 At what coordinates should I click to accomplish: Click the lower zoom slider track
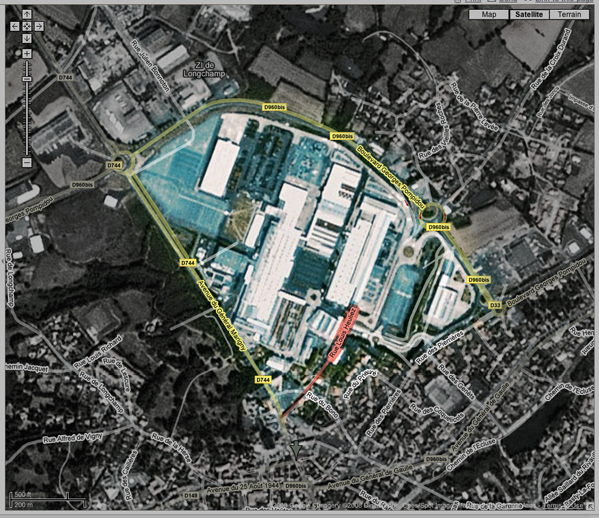(27, 119)
